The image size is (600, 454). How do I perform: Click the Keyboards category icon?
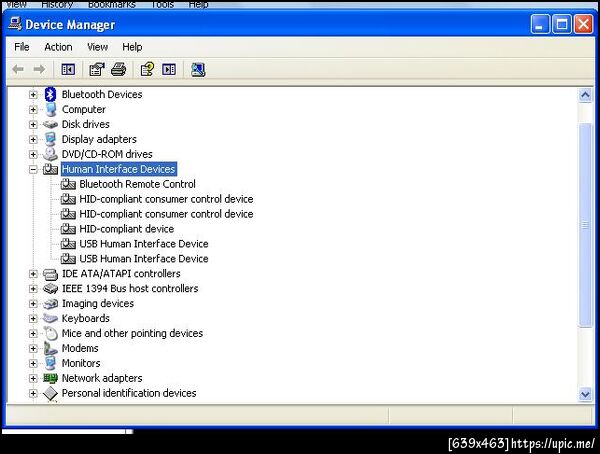[50, 318]
